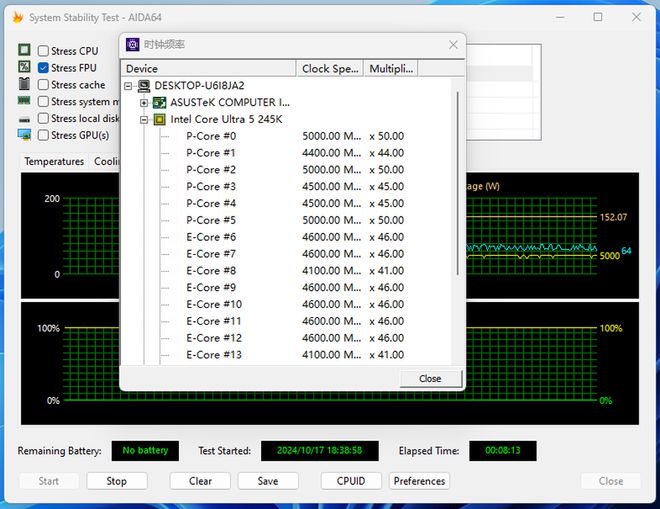Switch to the Temperatures tab
This screenshot has height=509, width=660.
pyautogui.click(x=54, y=161)
